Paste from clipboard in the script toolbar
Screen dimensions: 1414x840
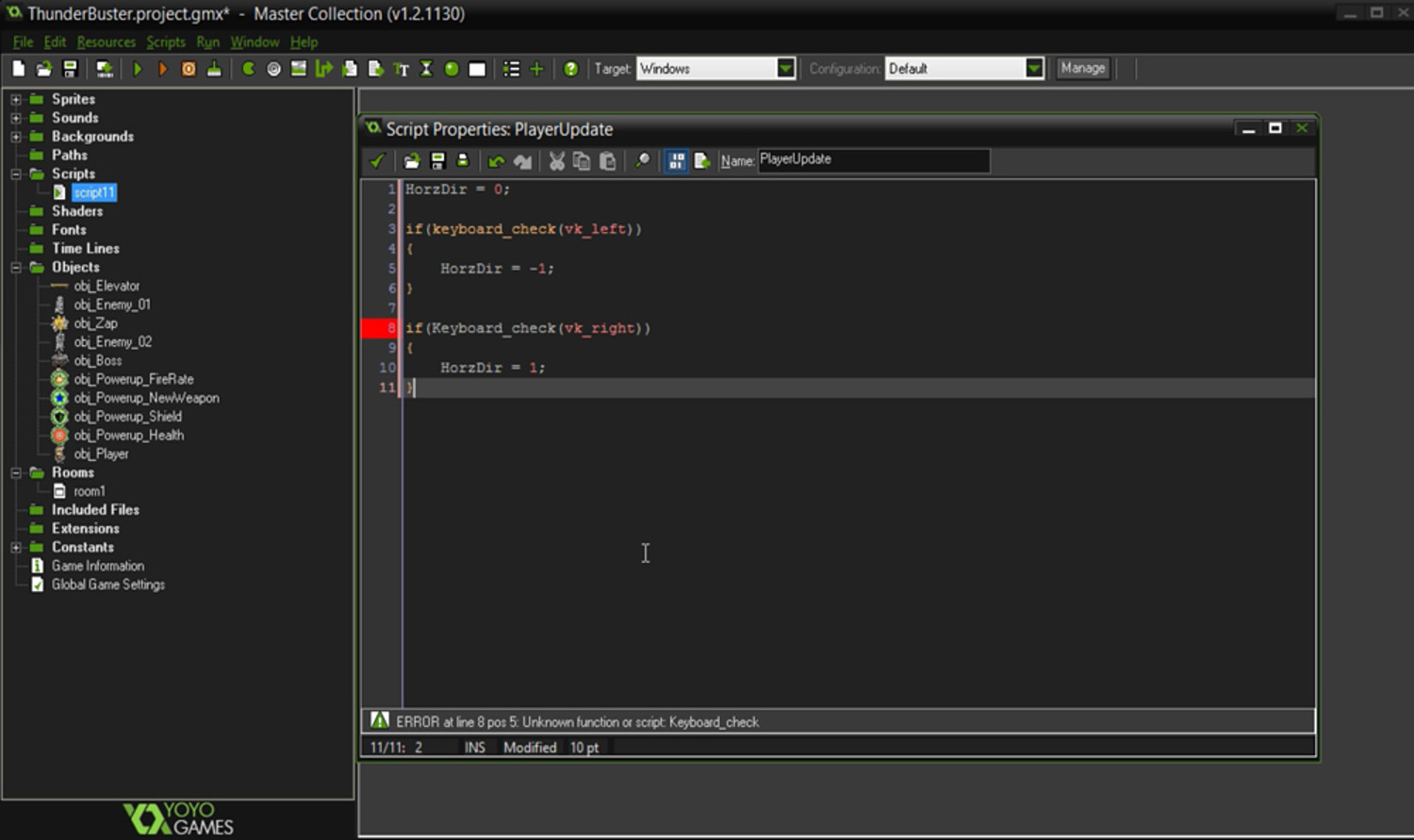click(x=608, y=160)
